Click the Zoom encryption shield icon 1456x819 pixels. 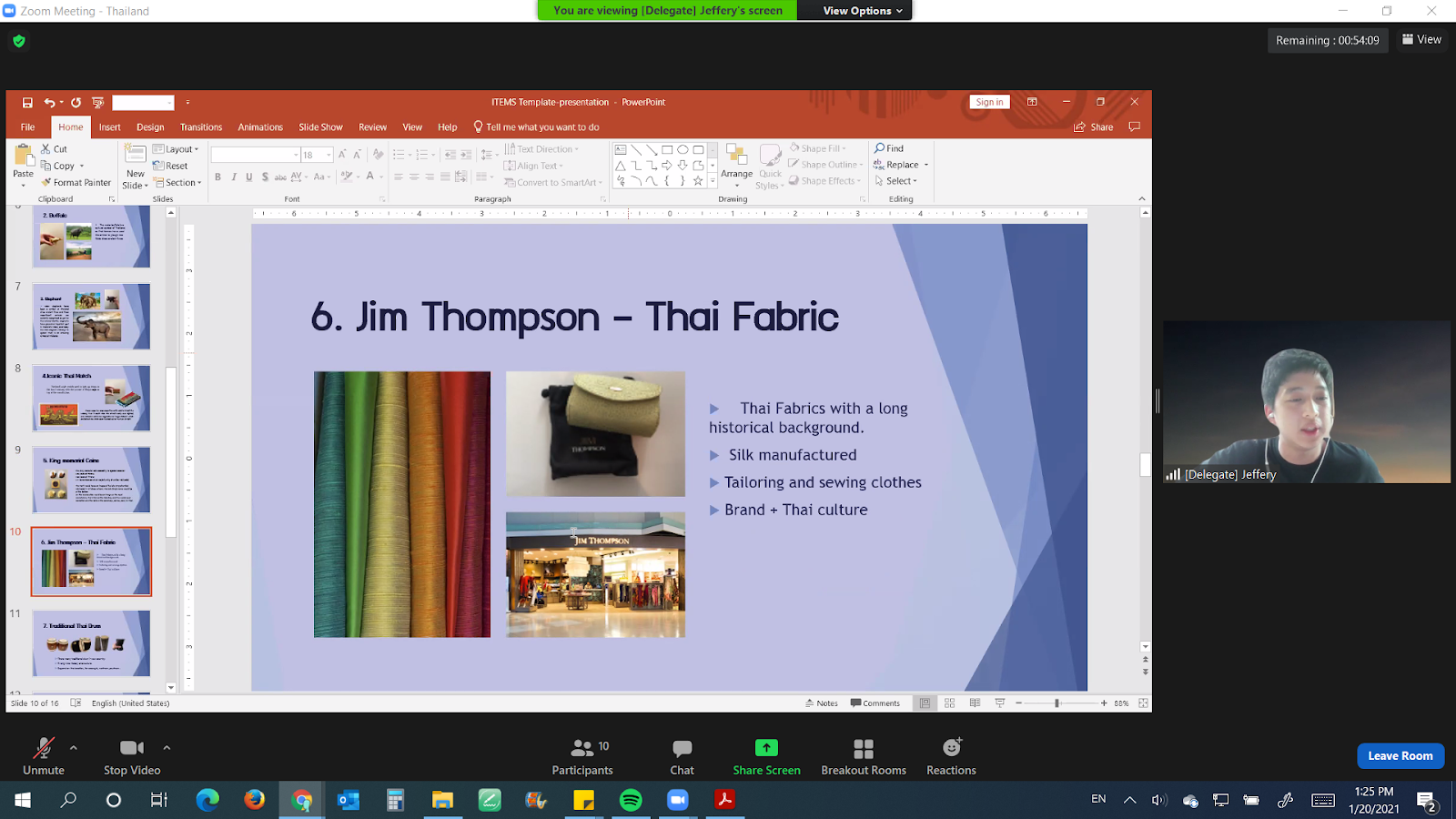(19, 41)
